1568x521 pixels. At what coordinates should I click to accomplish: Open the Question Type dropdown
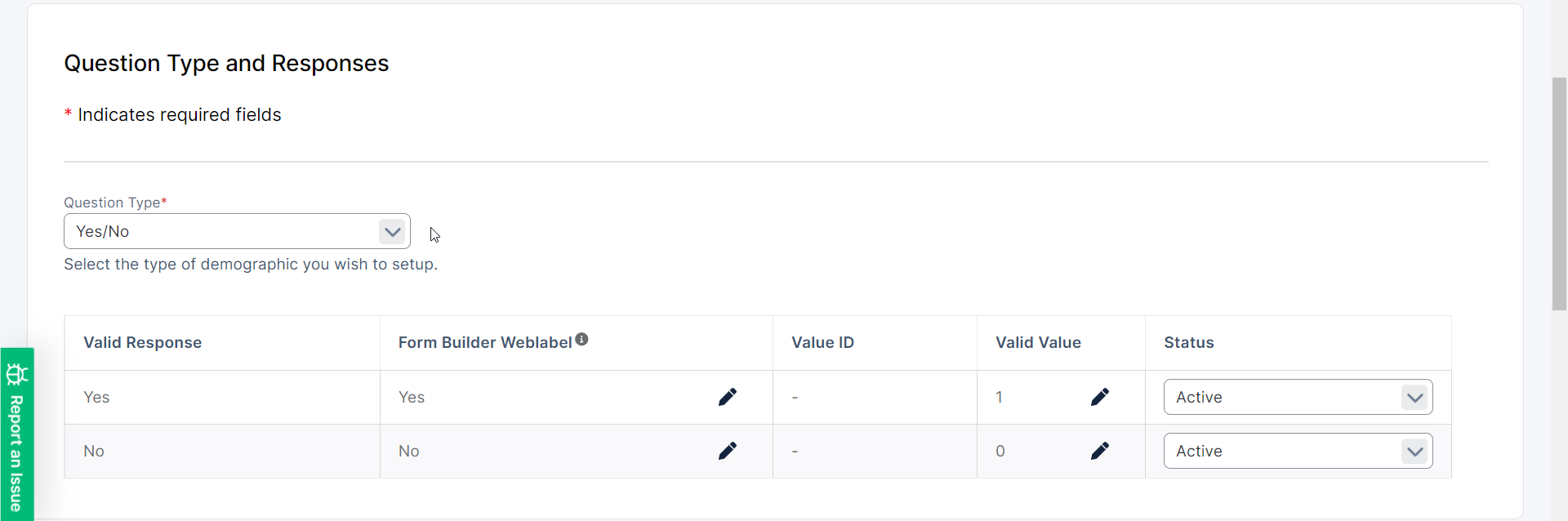tap(237, 231)
